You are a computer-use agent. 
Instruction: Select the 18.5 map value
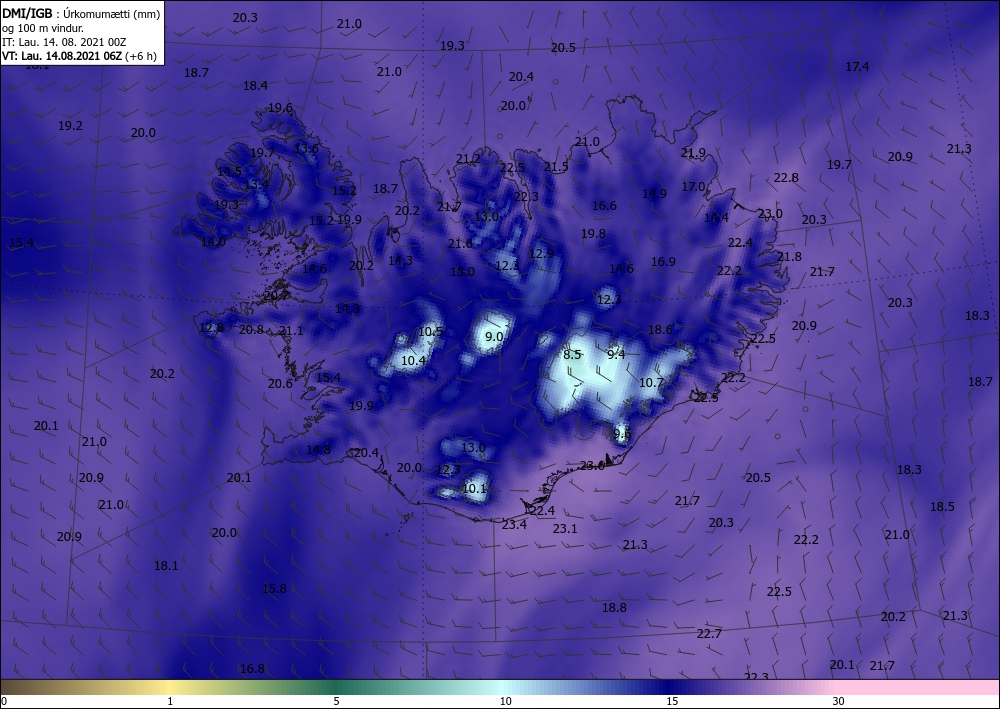[x=942, y=506]
